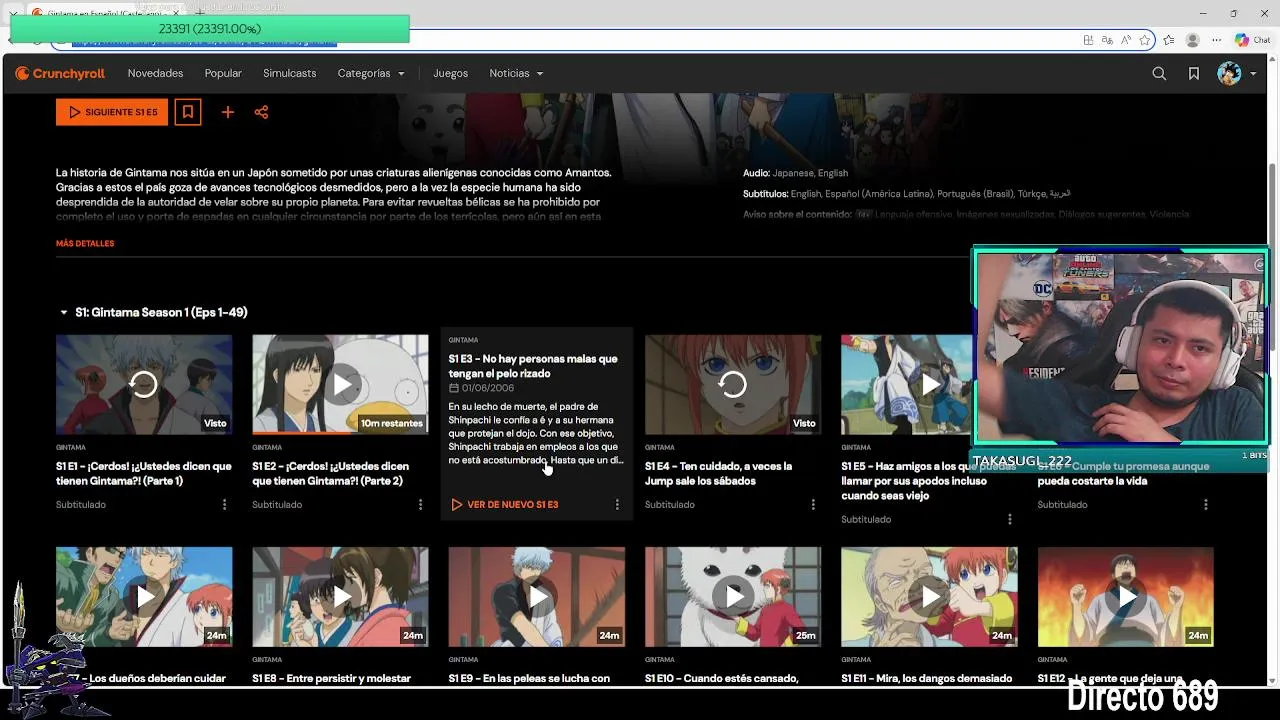This screenshot has height=720, width=1280.
Task: Open Copilot Chat button in browser
Action: click(x=1252, y=40)
